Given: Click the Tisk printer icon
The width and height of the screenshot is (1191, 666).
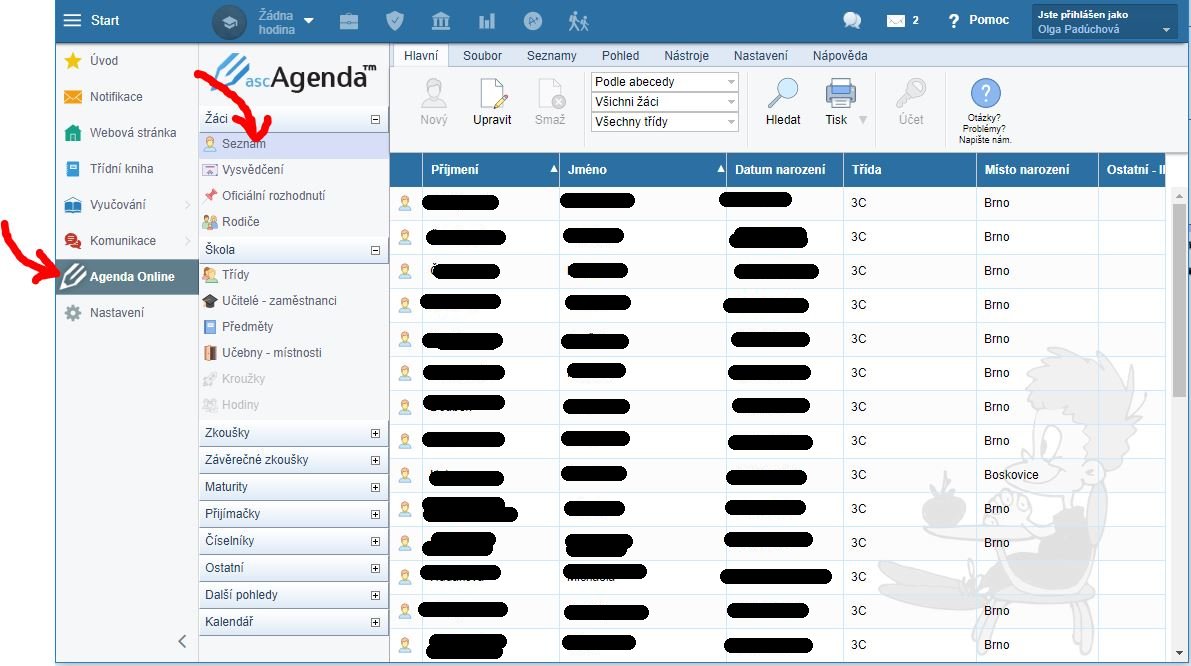Looking at the screenshot, I should pos(841,94).
